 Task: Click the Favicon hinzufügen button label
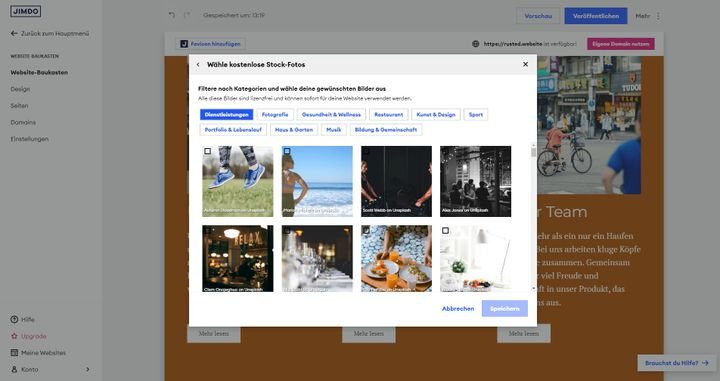coord(215,44)
